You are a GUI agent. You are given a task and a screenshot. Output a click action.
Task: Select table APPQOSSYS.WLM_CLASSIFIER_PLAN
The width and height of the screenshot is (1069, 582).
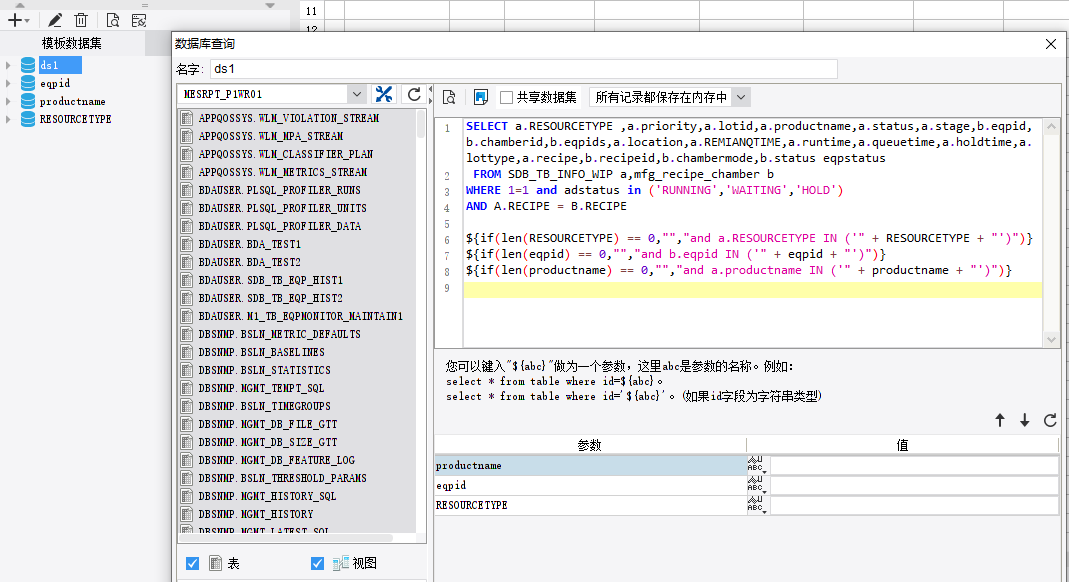tap(286, 154)
